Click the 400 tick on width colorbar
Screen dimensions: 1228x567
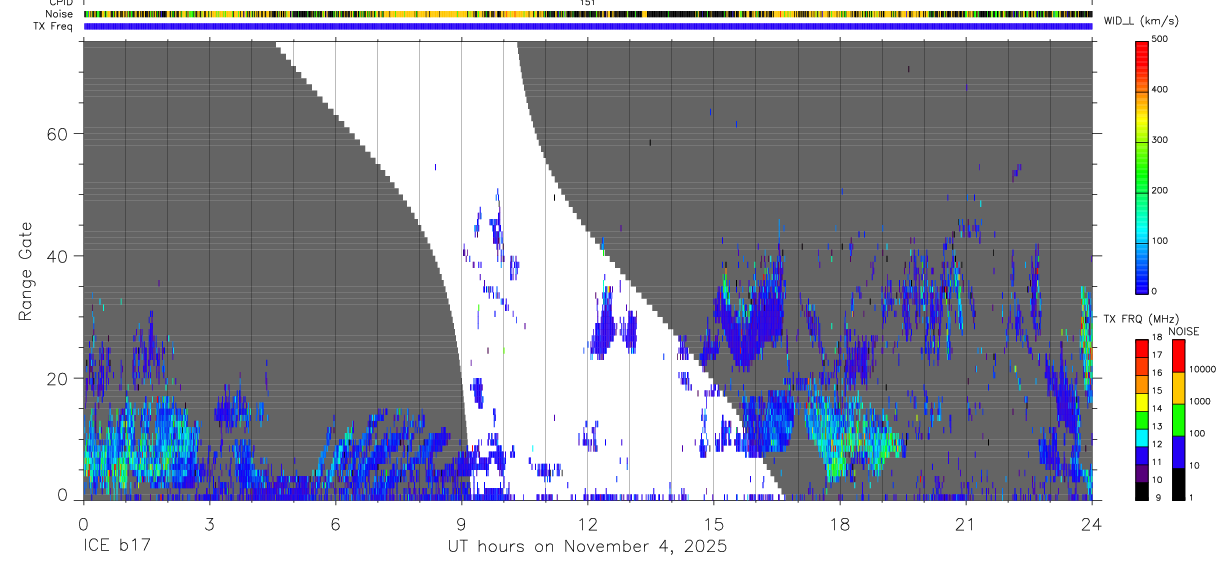click(x=1160, y=89)
